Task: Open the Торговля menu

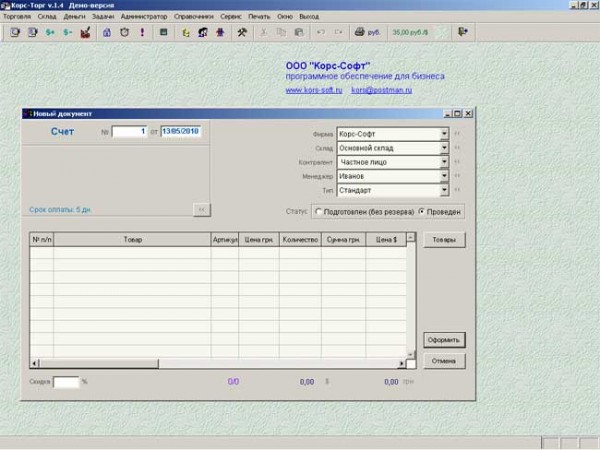Action: coord(17,18)
